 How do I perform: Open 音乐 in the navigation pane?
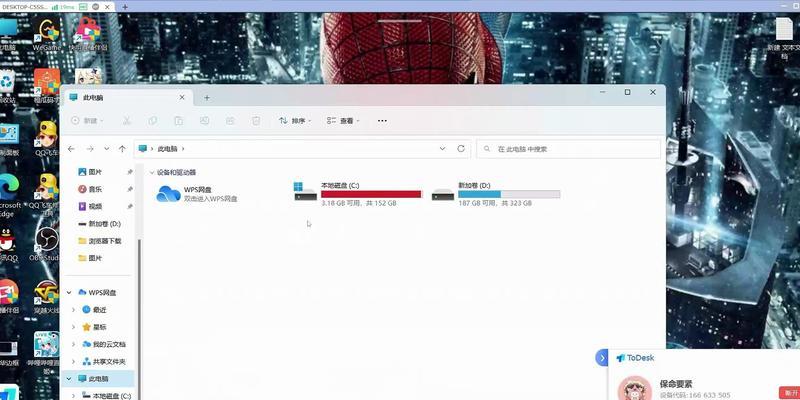click(90, 189)
